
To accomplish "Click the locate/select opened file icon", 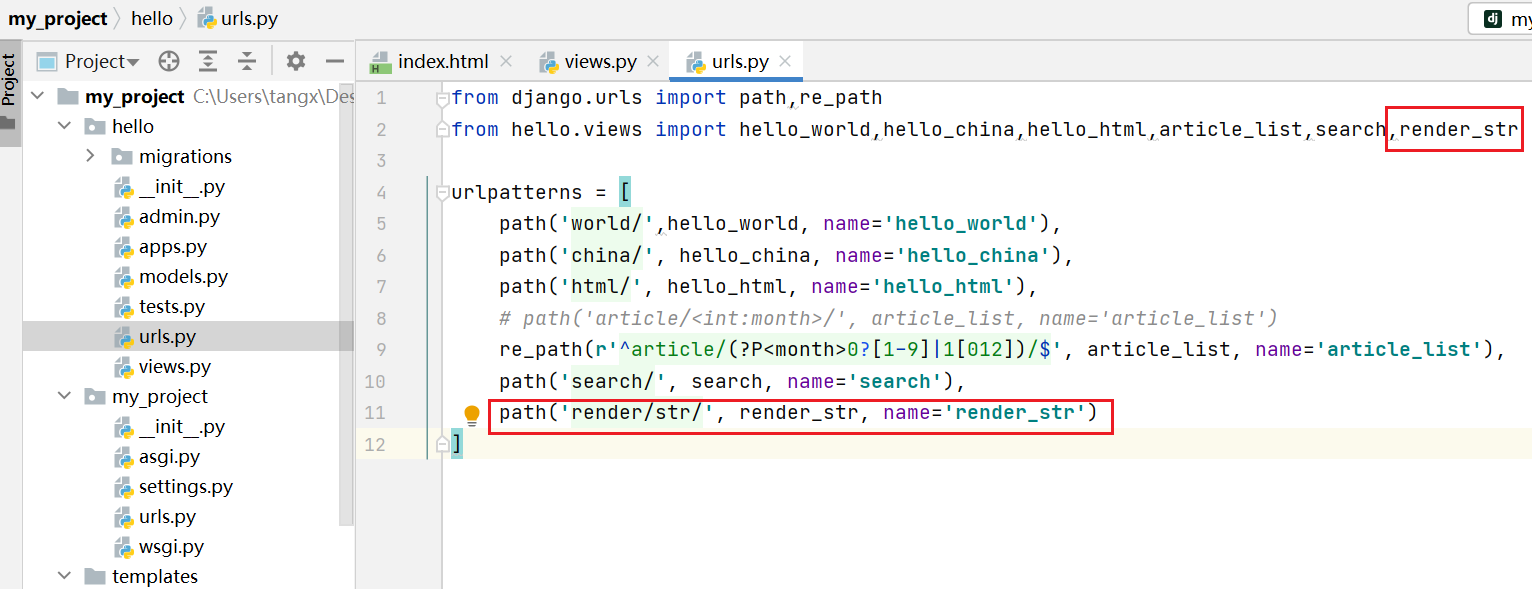I will (169, 61).
